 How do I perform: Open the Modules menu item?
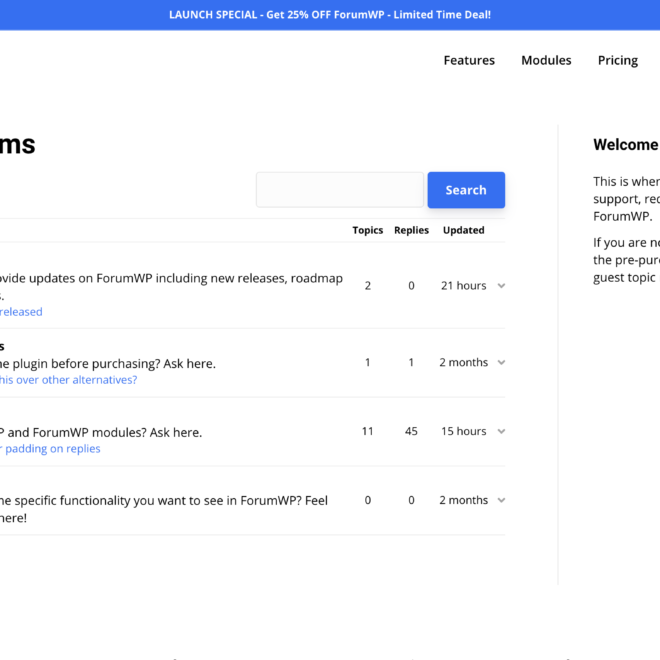coord(546,60)
